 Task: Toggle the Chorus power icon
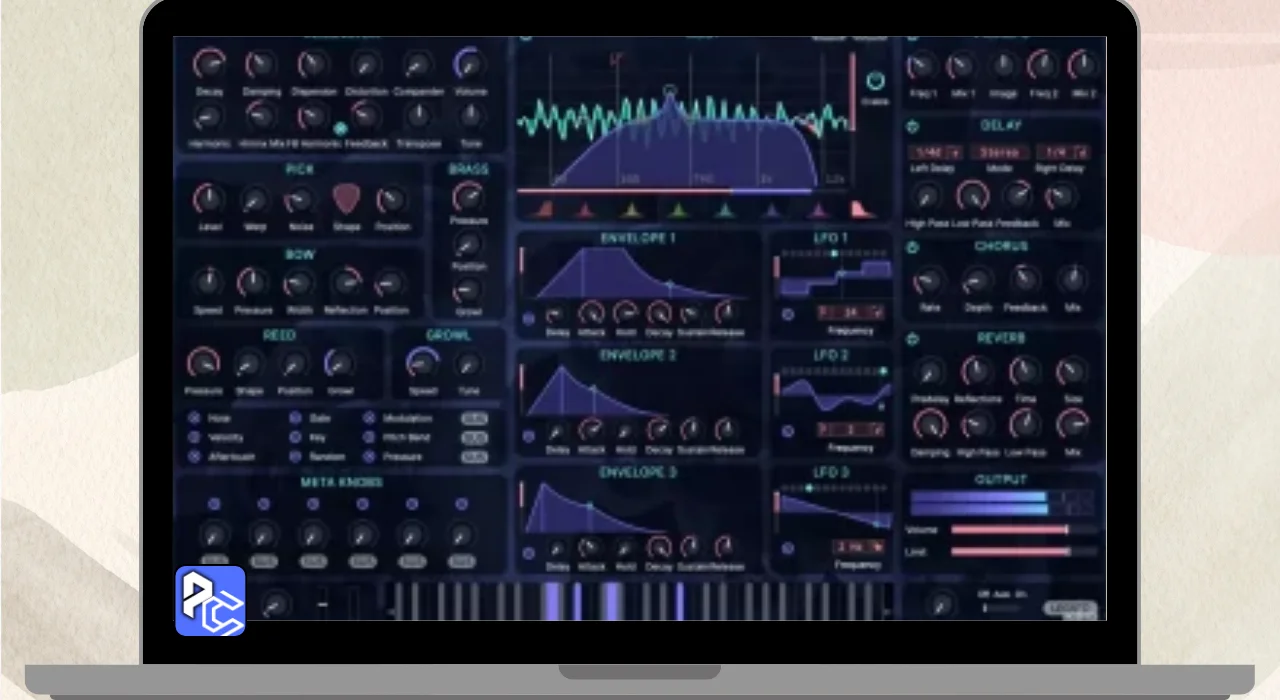(912, 246)
